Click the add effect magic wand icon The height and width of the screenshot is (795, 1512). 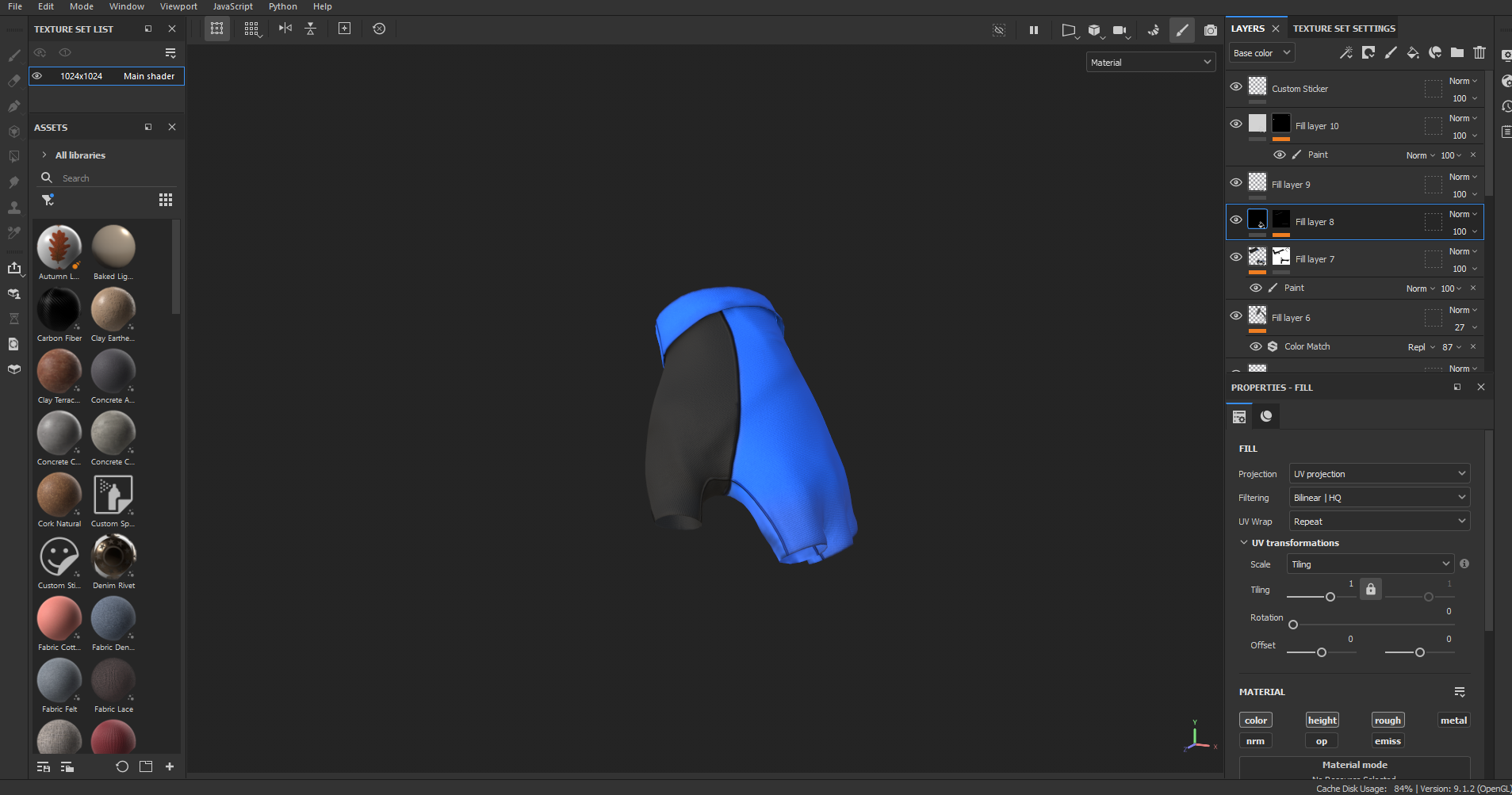[1345, 53]
